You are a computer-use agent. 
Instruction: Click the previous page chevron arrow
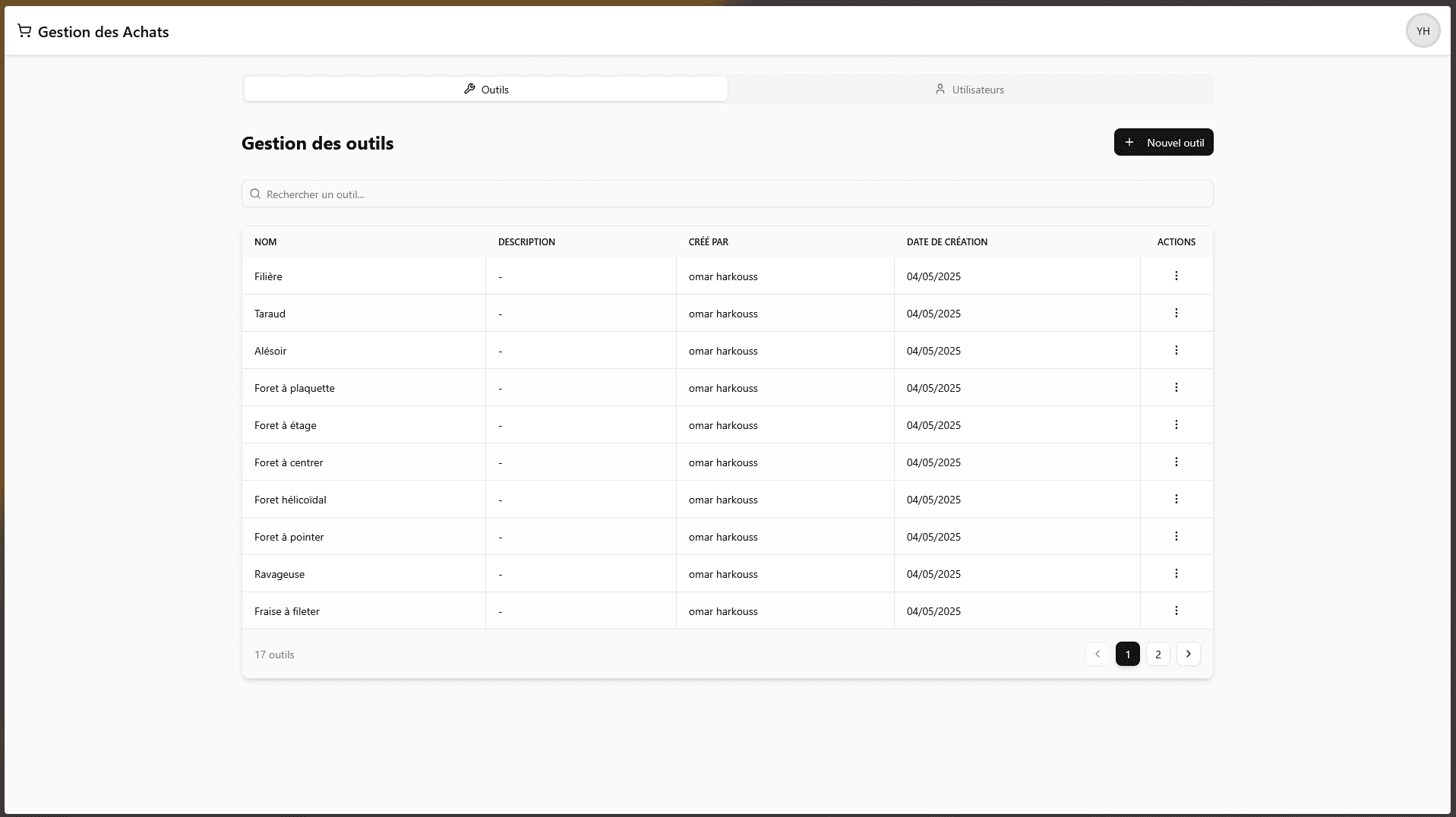coord(1097,655)
